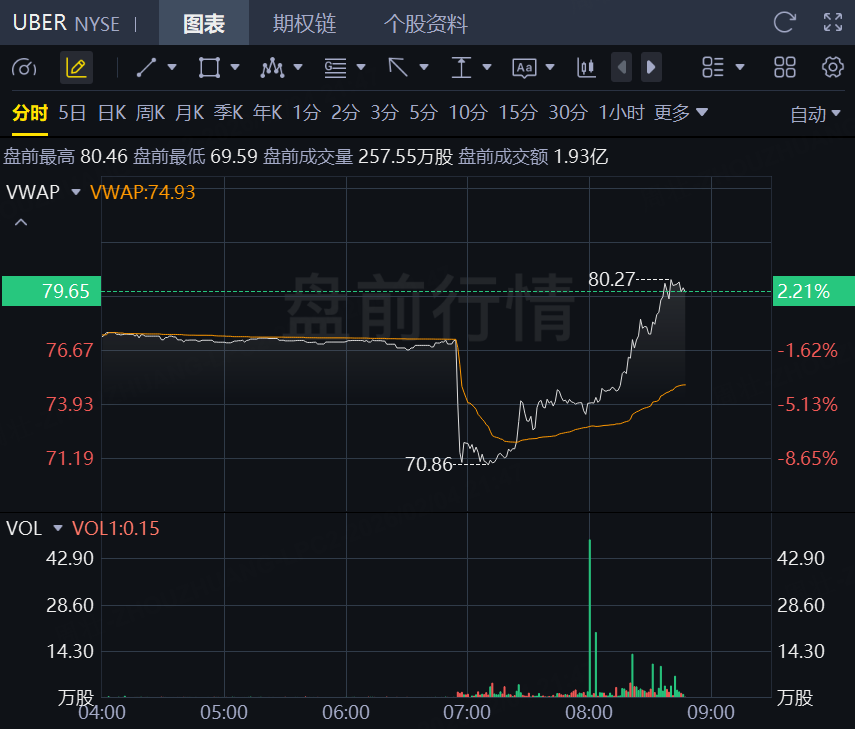Select the 季K timeframe
855x729 pixels.
coord(228,113)
